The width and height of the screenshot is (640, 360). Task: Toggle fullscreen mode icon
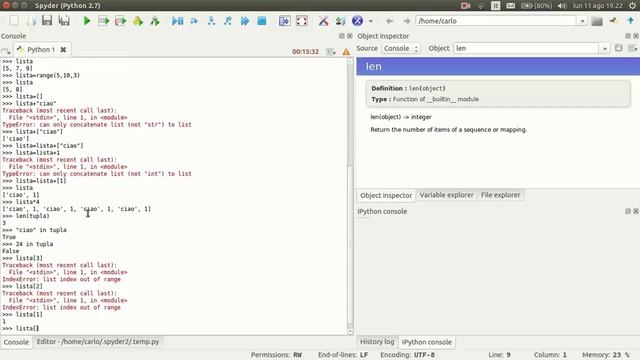[302, 21]
